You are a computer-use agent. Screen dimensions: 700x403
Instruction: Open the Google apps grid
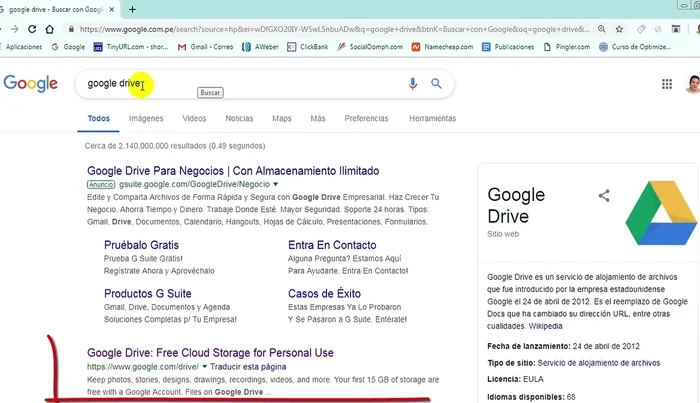667,84
